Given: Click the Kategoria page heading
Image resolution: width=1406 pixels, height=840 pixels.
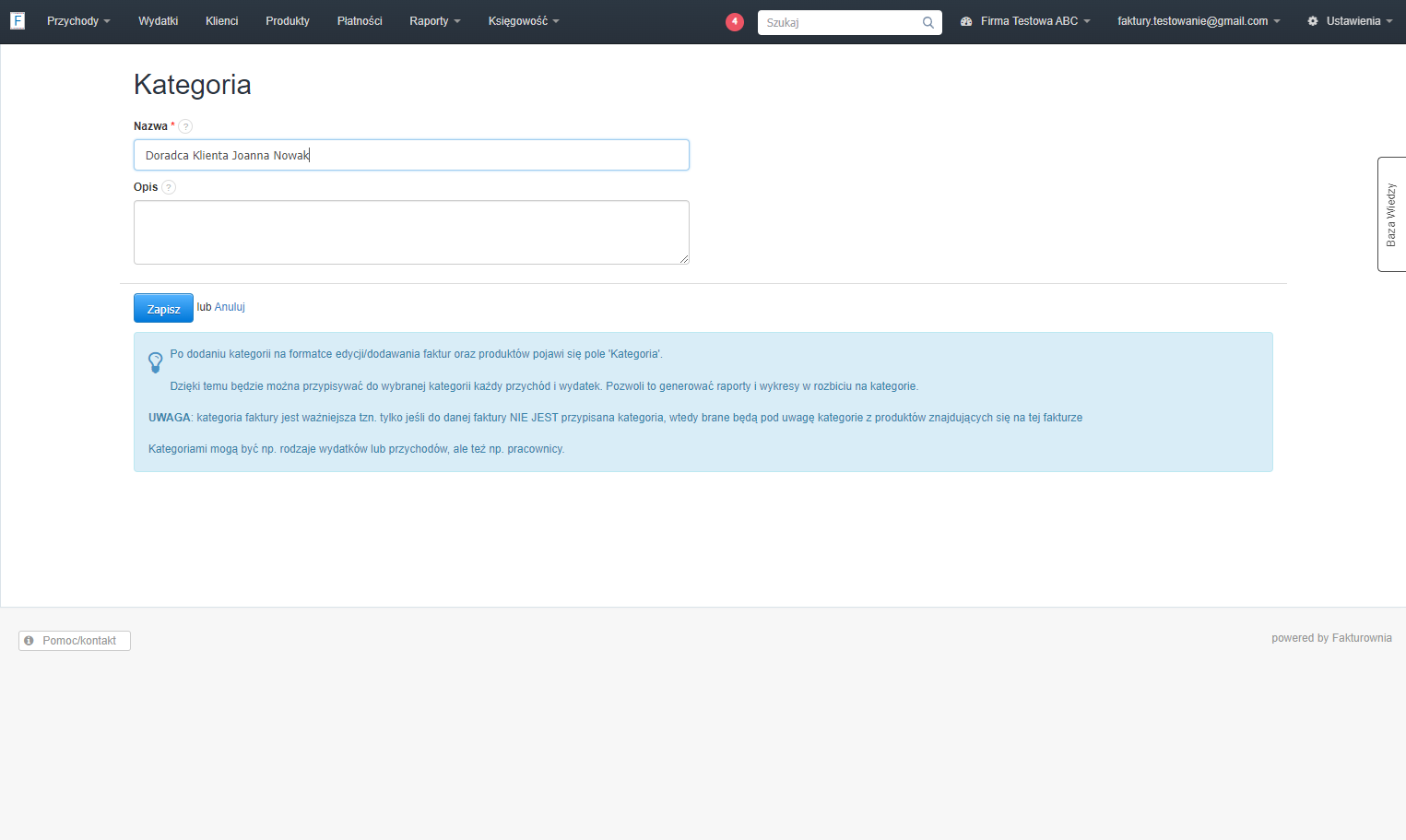Looking at the screenshot, I should (193, 85).
